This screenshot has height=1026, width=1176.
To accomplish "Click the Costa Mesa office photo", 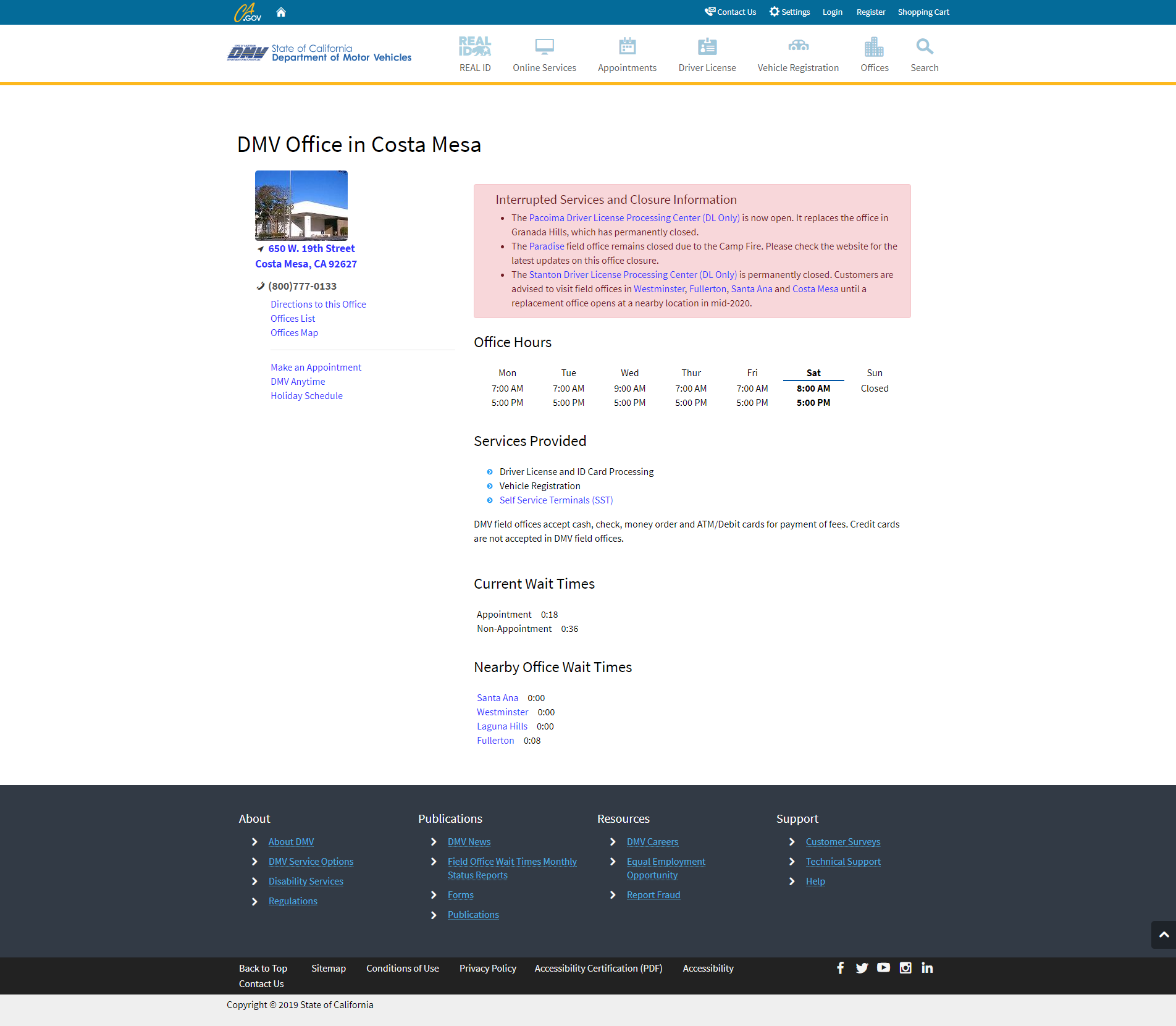I will click(301, 205).
